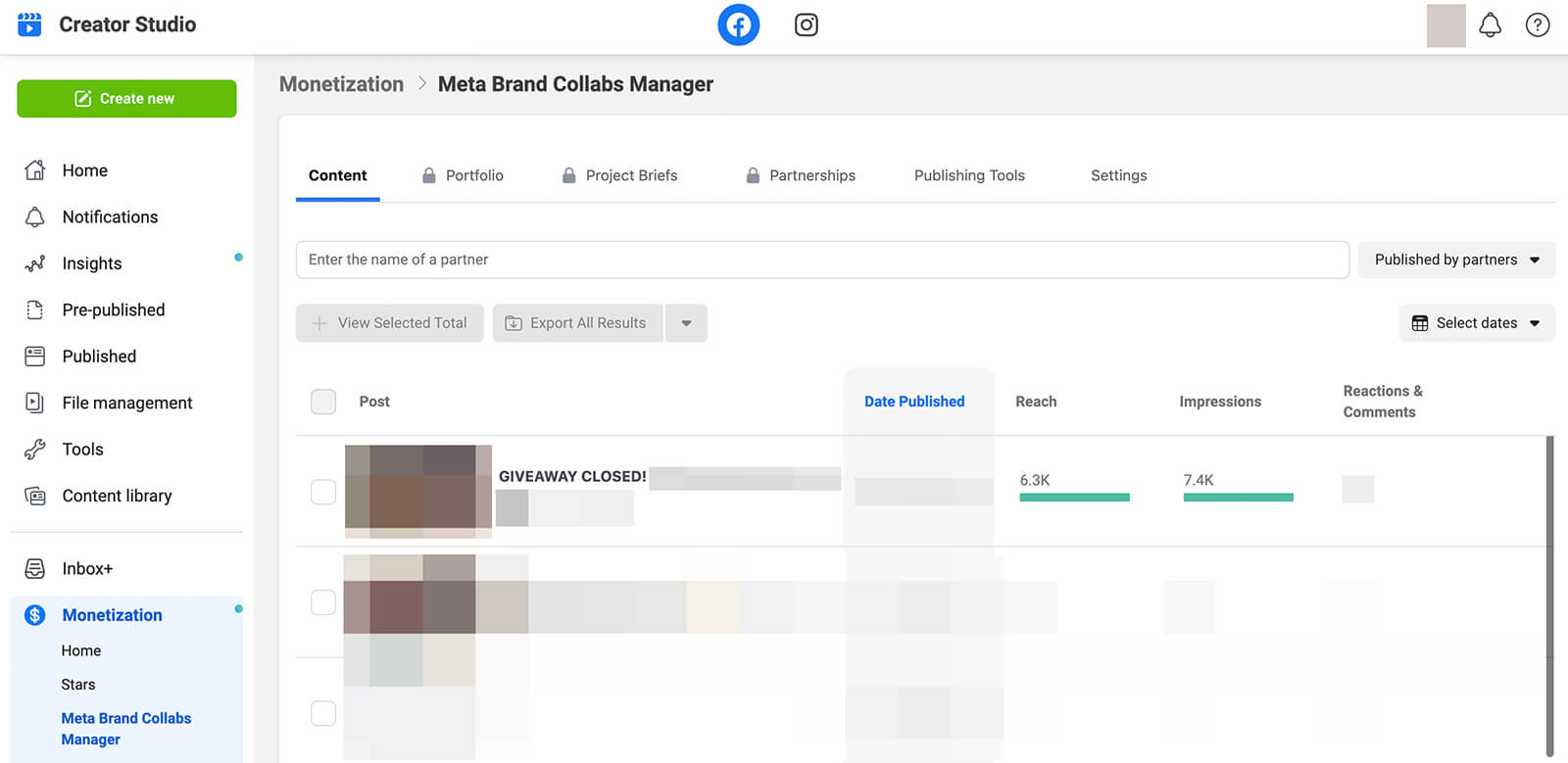Check the second post row checkbox
Viewport: 1568px width, 763px height.
323,602
